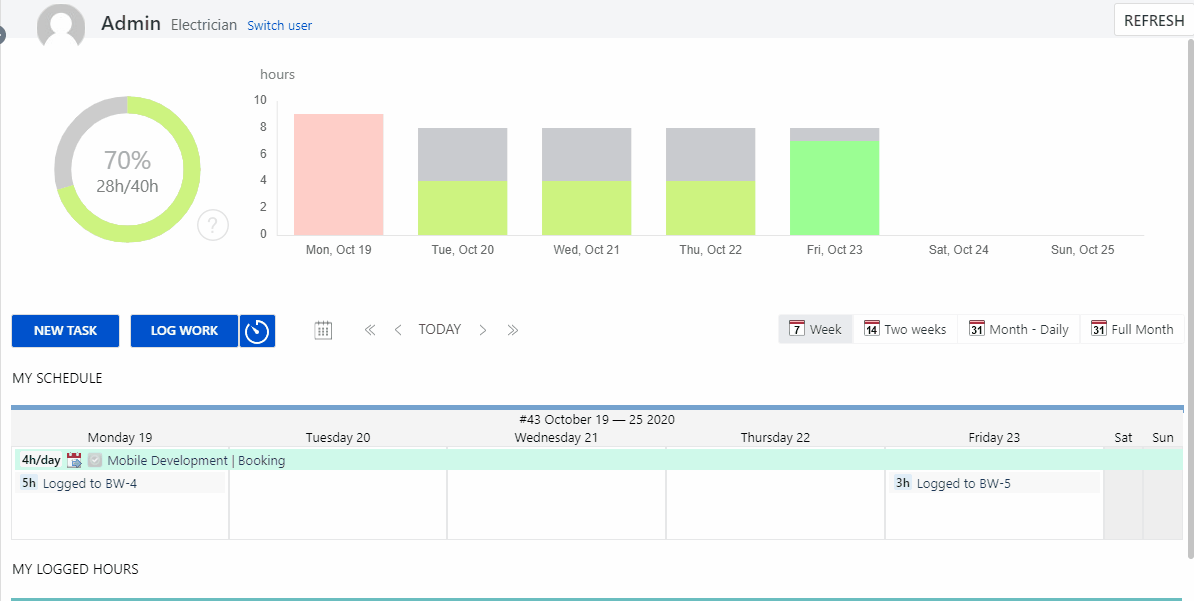Click the 7 calendar icon in Week

tap(797, 329)
